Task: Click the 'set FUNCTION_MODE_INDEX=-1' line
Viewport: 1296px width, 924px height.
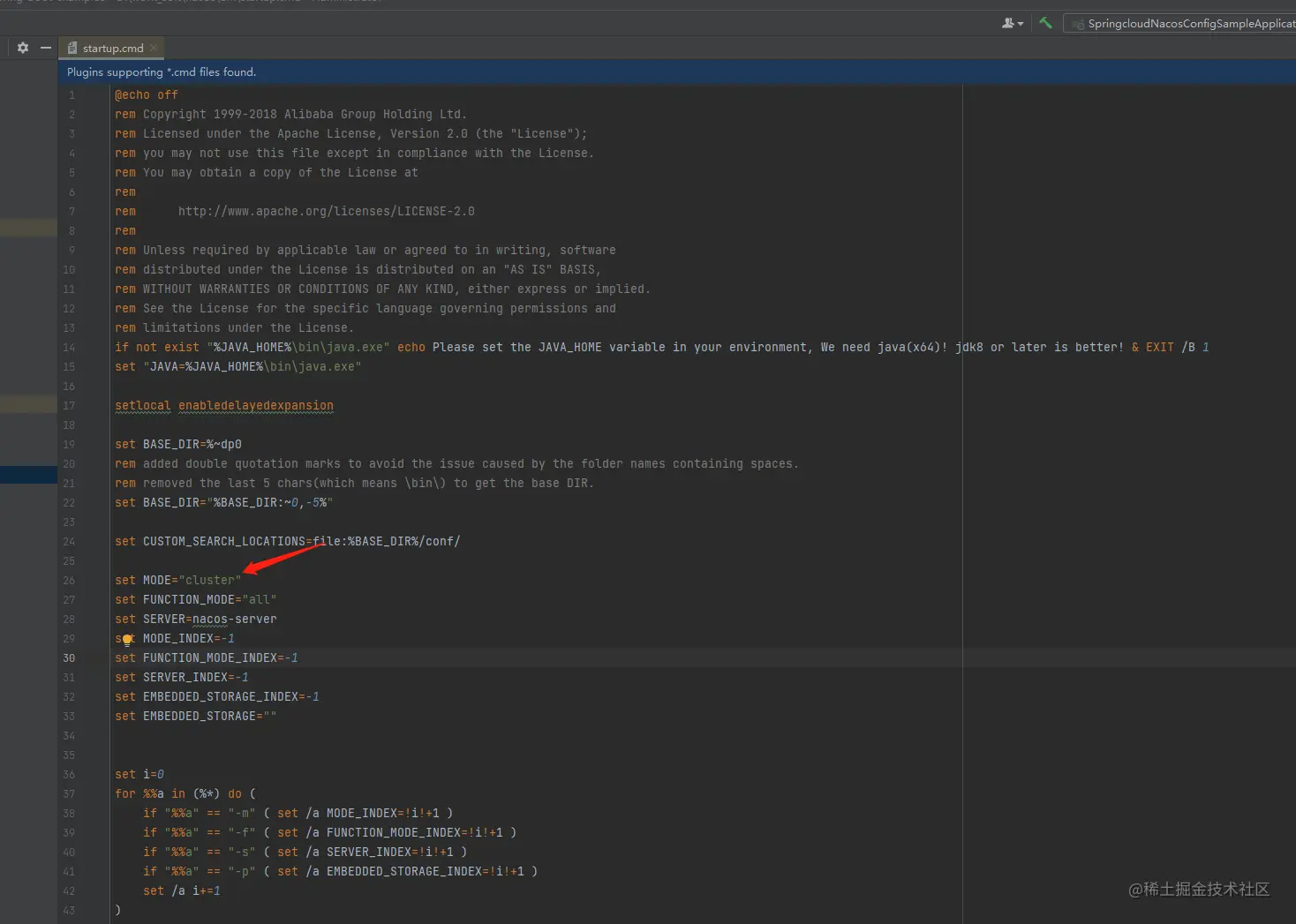Action: click(x=207, y=658)
